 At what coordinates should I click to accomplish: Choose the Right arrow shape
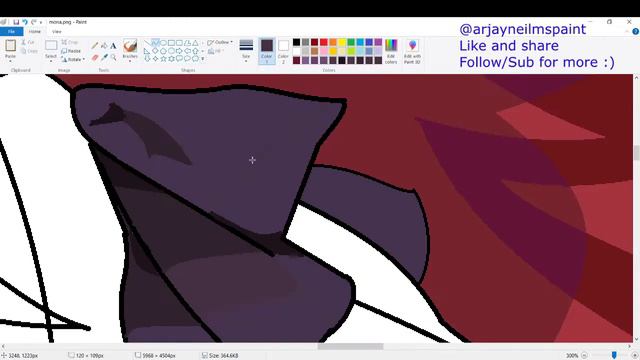[x=179, y=51]
